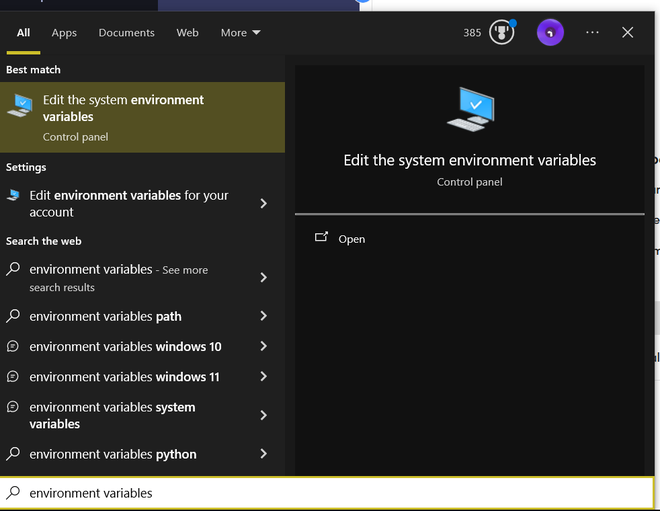
Task: Select 'environment variables windows 11' web suggestion
Action: coord(125,377)
